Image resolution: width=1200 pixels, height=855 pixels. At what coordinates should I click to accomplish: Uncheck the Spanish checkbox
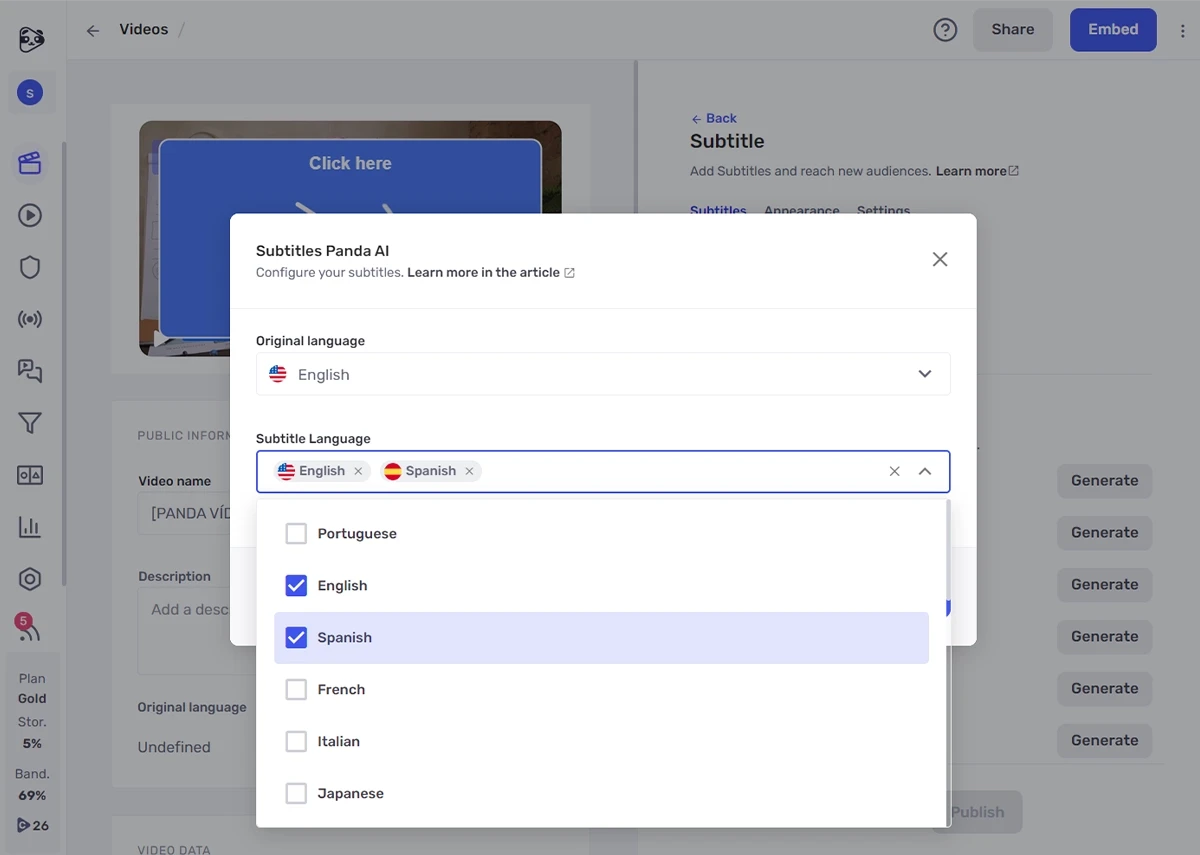click(x=296, y=638)
